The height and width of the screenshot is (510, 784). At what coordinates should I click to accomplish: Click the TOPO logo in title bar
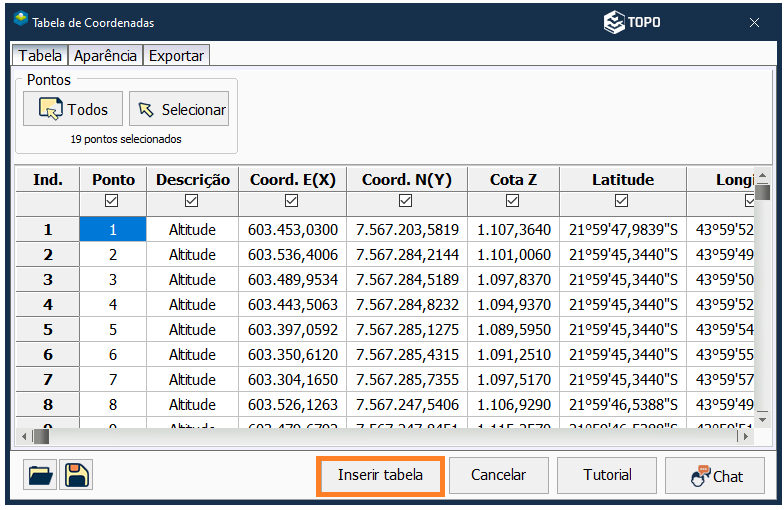click(632, 22)
